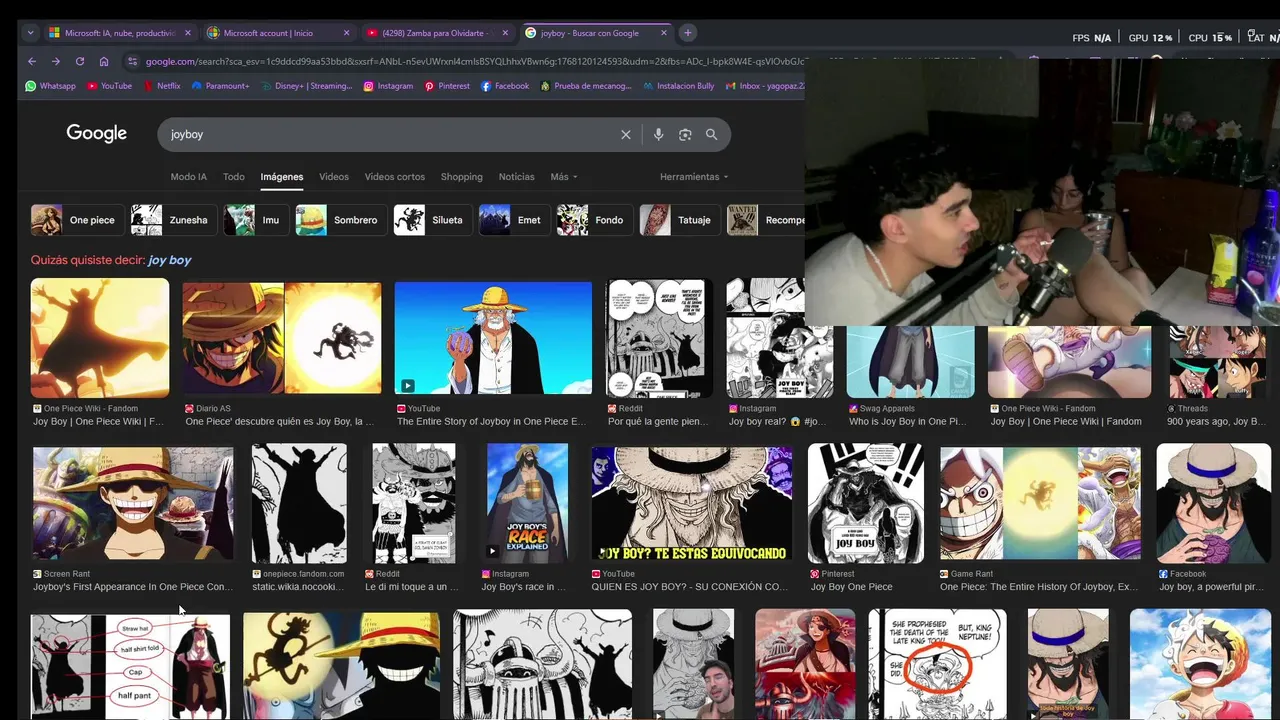The width and height of the screenshot is (1280, 720).
Task: Go back with browser back arrow
Action: click(x=32, y=61)
